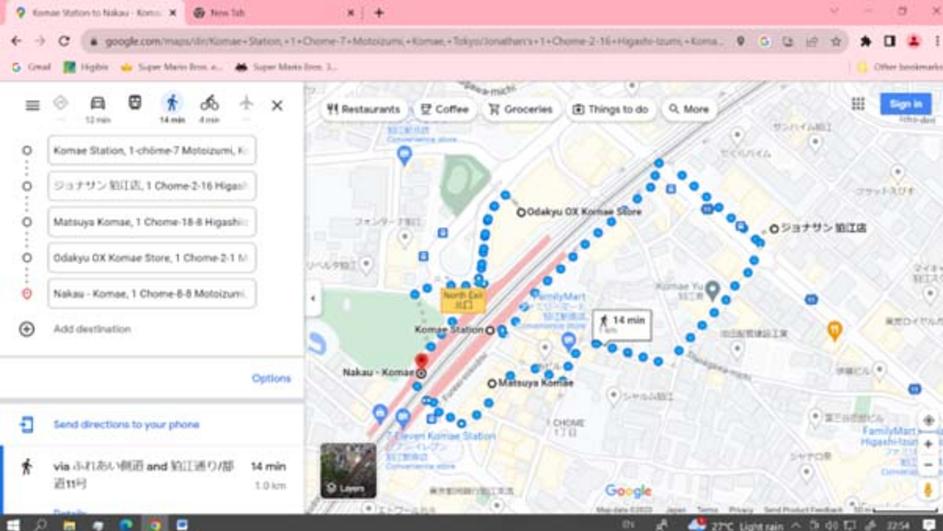
Task: Open the Google Maps hamburger menu
Action: tap(32, 105)
